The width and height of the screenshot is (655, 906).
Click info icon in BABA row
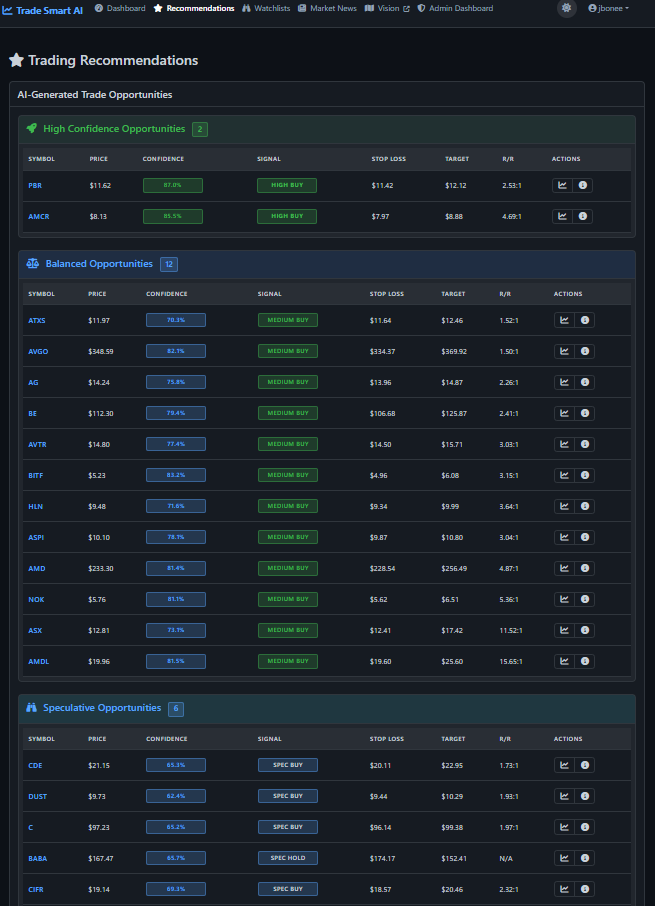(585, 858)
